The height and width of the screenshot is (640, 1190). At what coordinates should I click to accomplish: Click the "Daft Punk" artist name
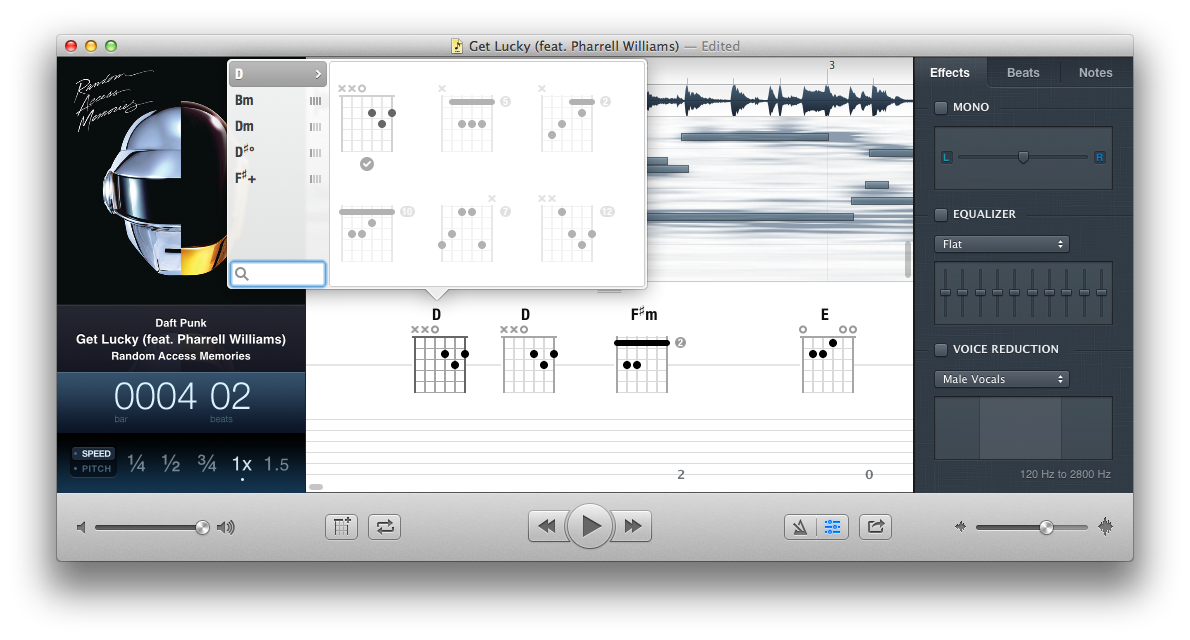point(181,323)
